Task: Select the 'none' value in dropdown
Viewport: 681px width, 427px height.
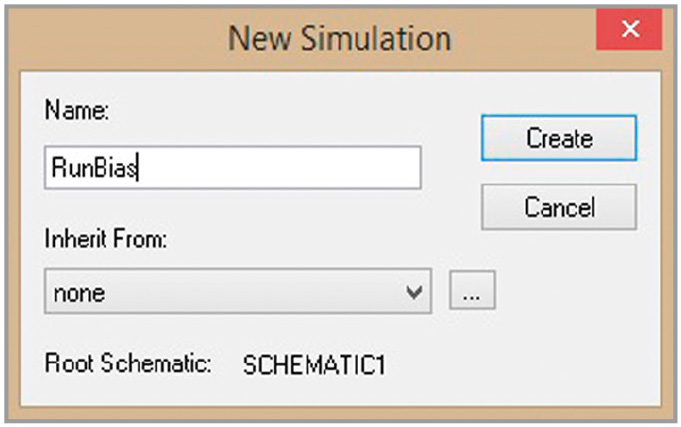Action: point(79,293)
